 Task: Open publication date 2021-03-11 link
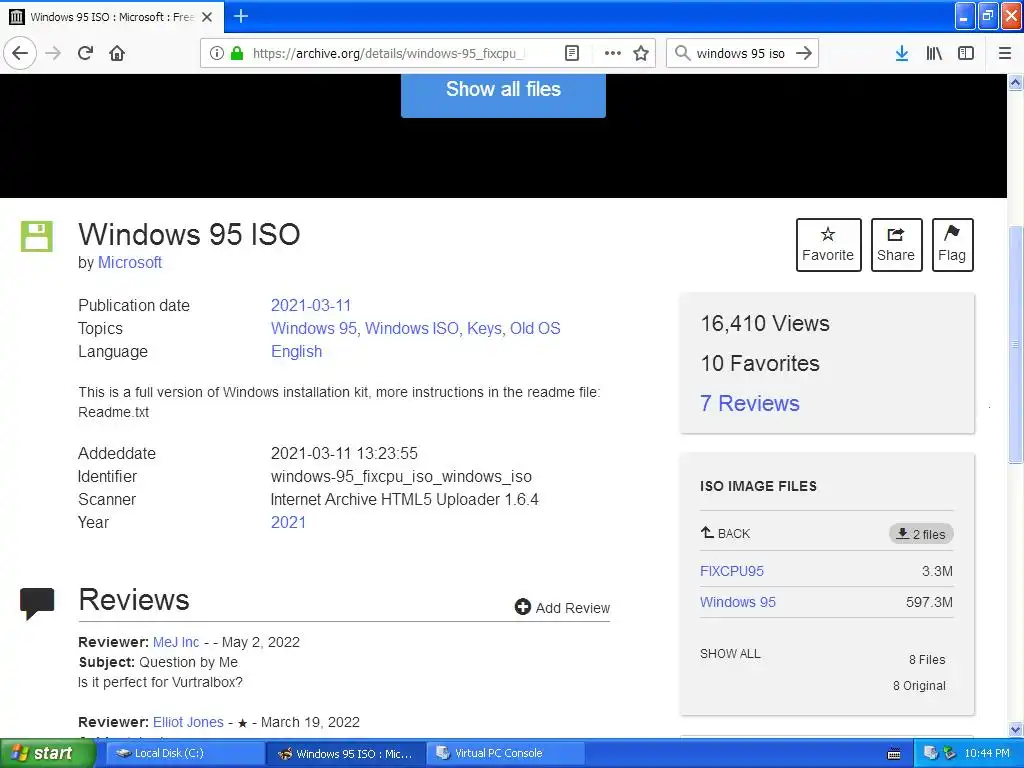311,305
